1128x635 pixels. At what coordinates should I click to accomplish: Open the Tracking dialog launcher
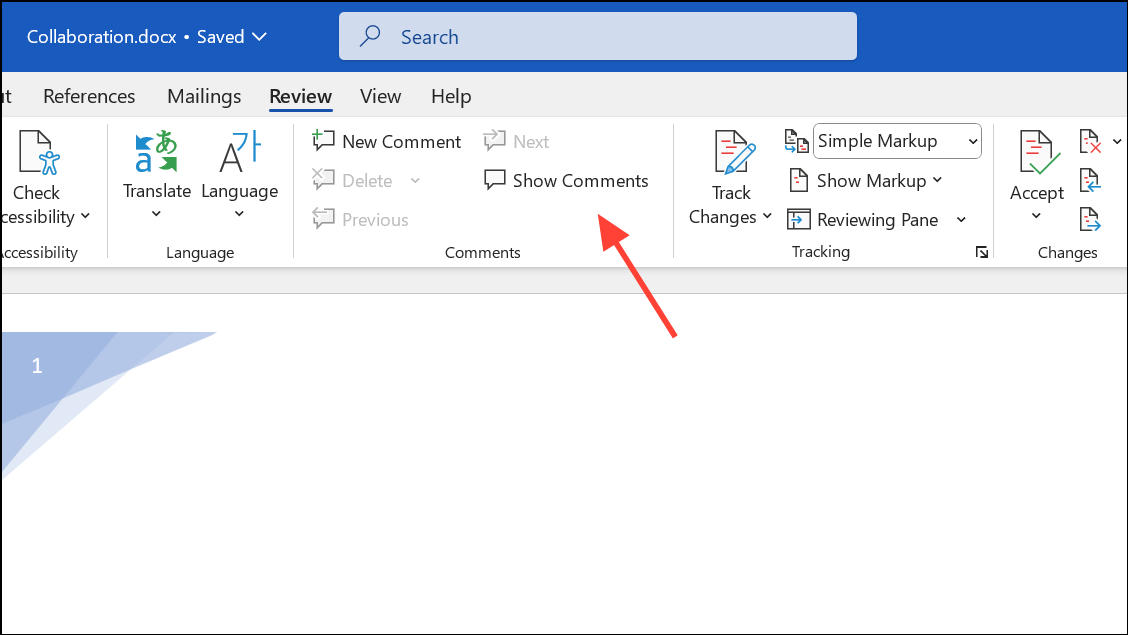point(981,252)
